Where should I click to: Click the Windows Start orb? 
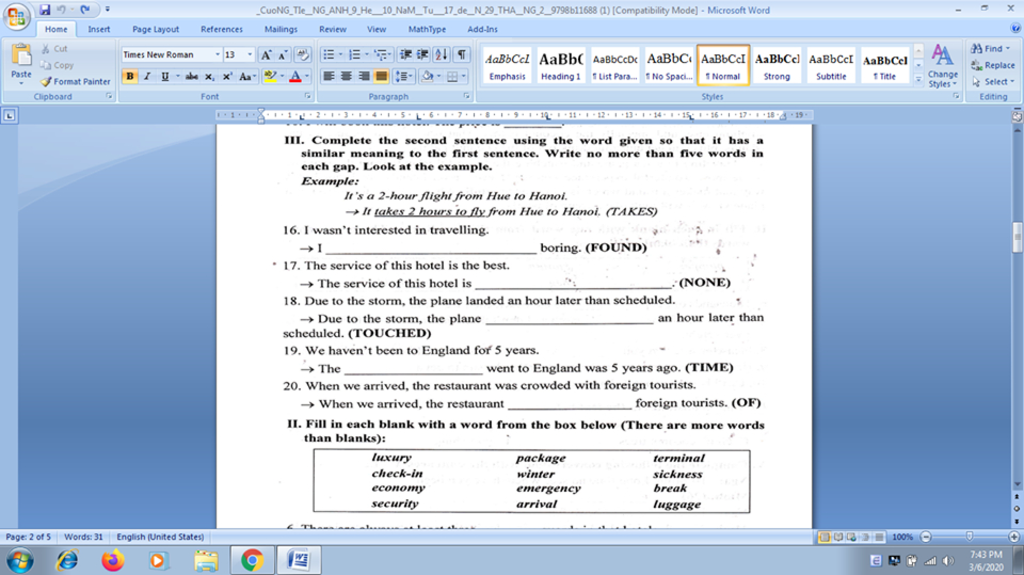[20, 561]
